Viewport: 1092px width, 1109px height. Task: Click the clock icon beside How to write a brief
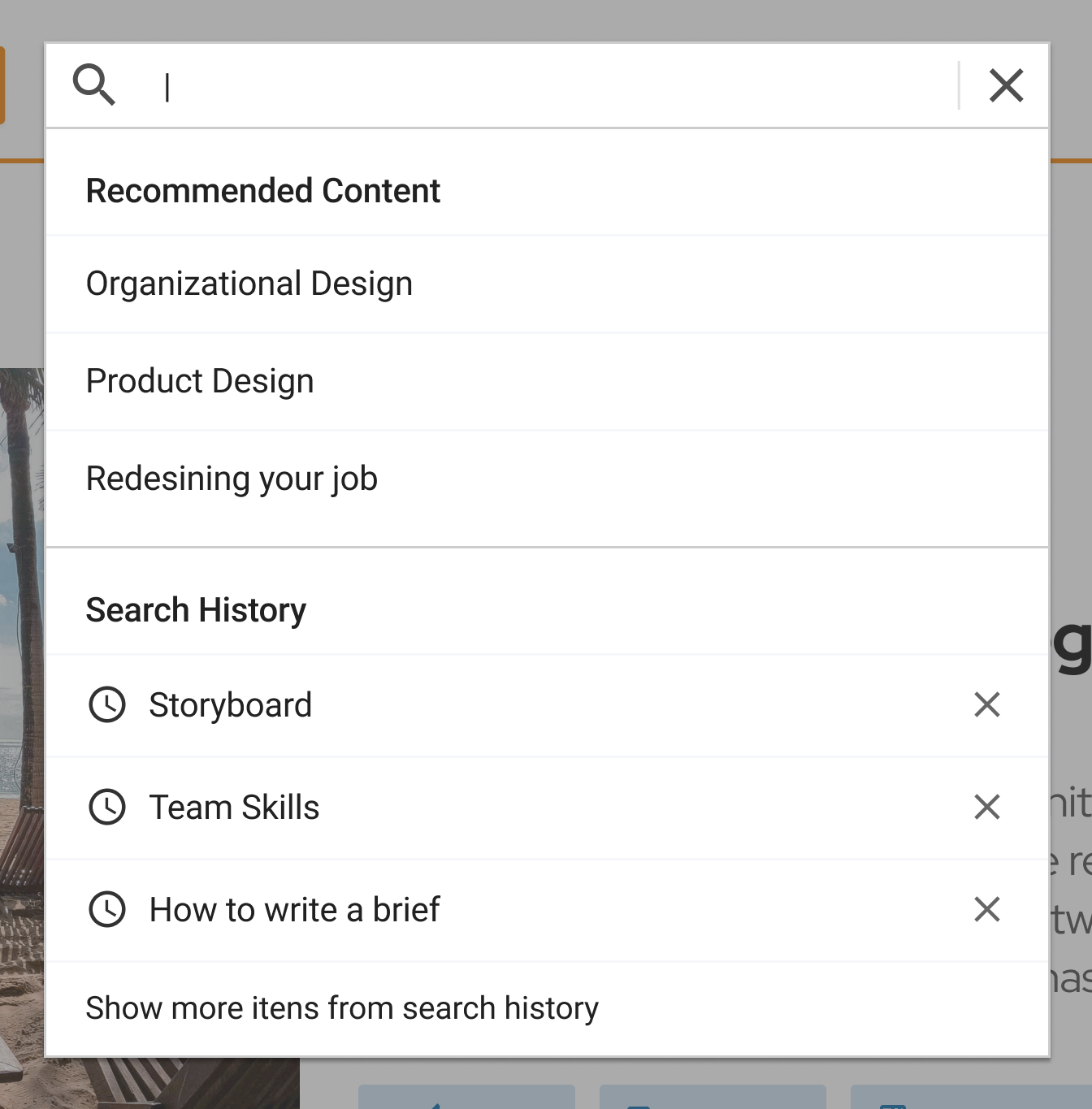(107, 909)
